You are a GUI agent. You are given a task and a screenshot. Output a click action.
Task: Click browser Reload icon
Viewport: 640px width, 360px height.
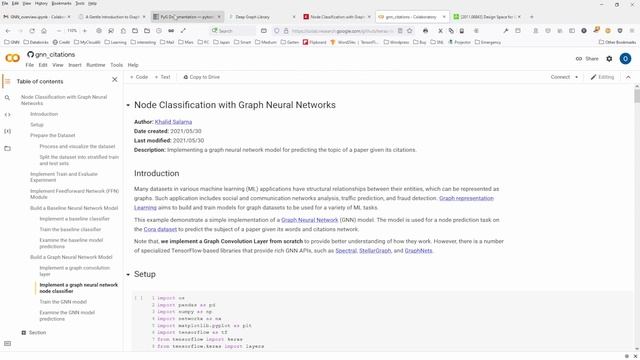click(32, 31)
